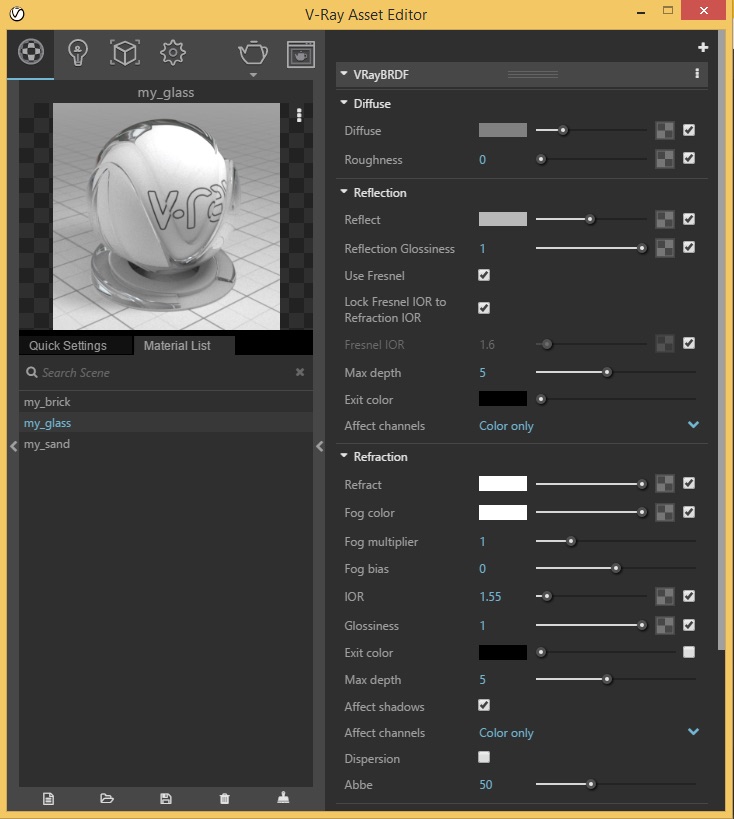This screenshot has height=819, width=734.
Task: Open Fog color texture map slot
Action: point(665,512)
